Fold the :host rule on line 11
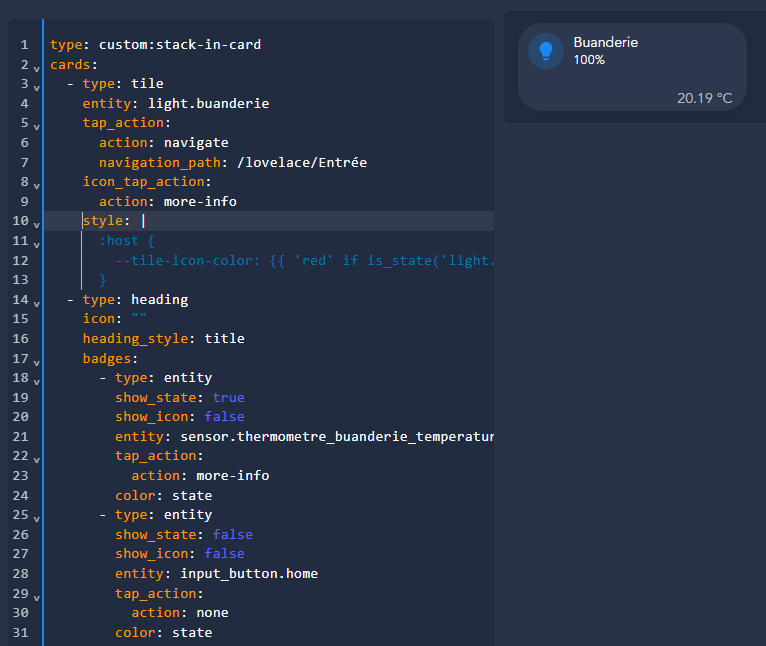 point(36,244)
